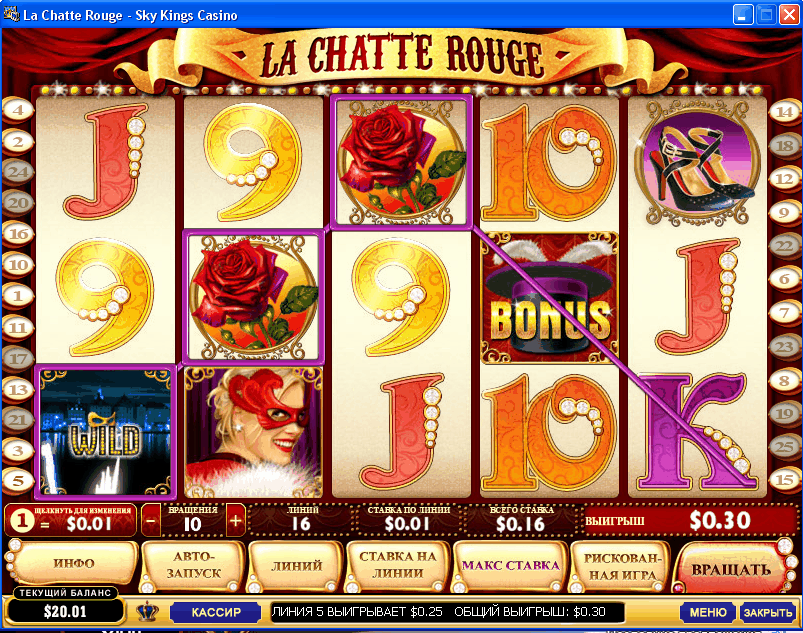Open the Кассир cashier button
803x633 pixels.
tap(216, 612)
